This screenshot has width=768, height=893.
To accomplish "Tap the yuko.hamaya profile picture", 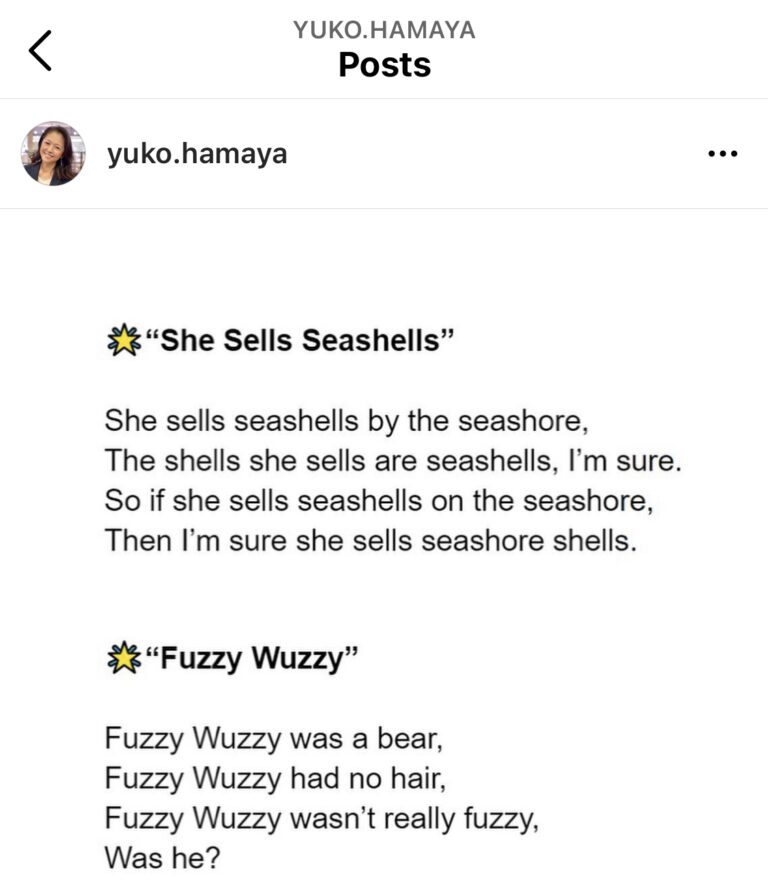I will pos(53,154).
